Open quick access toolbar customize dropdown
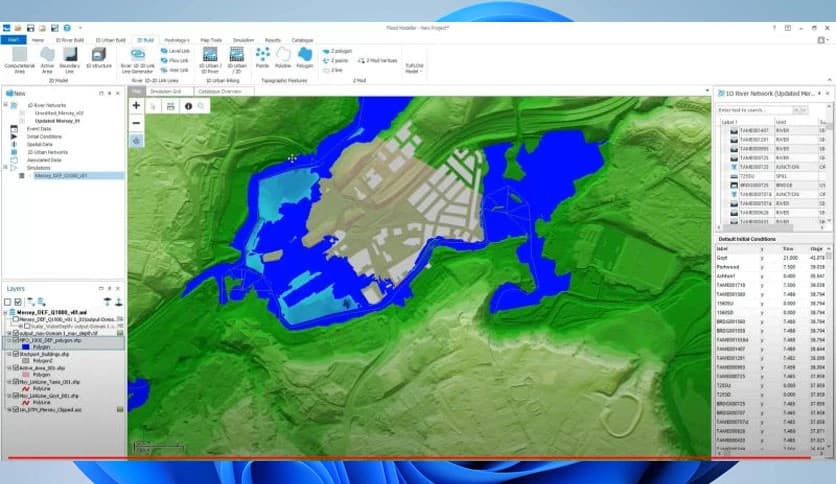Viewport: 836px width, 484px height. [81, 28]
